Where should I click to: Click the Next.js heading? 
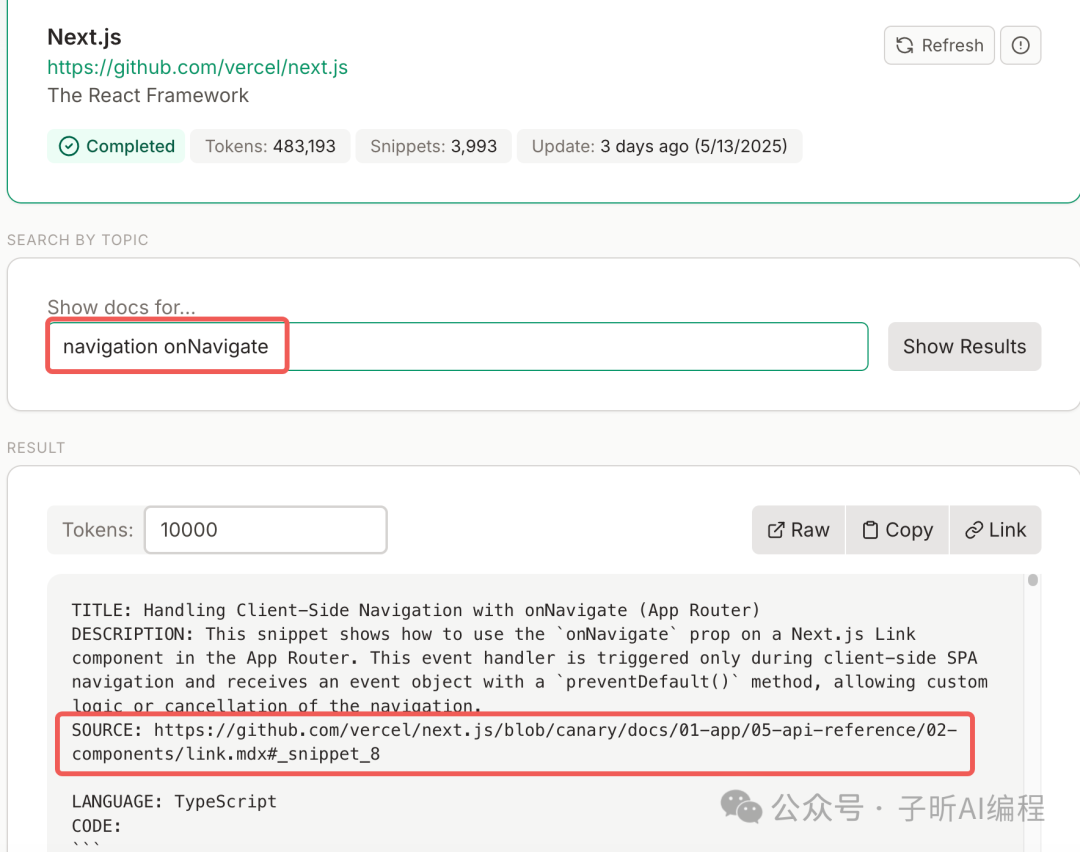coord(84,37)
